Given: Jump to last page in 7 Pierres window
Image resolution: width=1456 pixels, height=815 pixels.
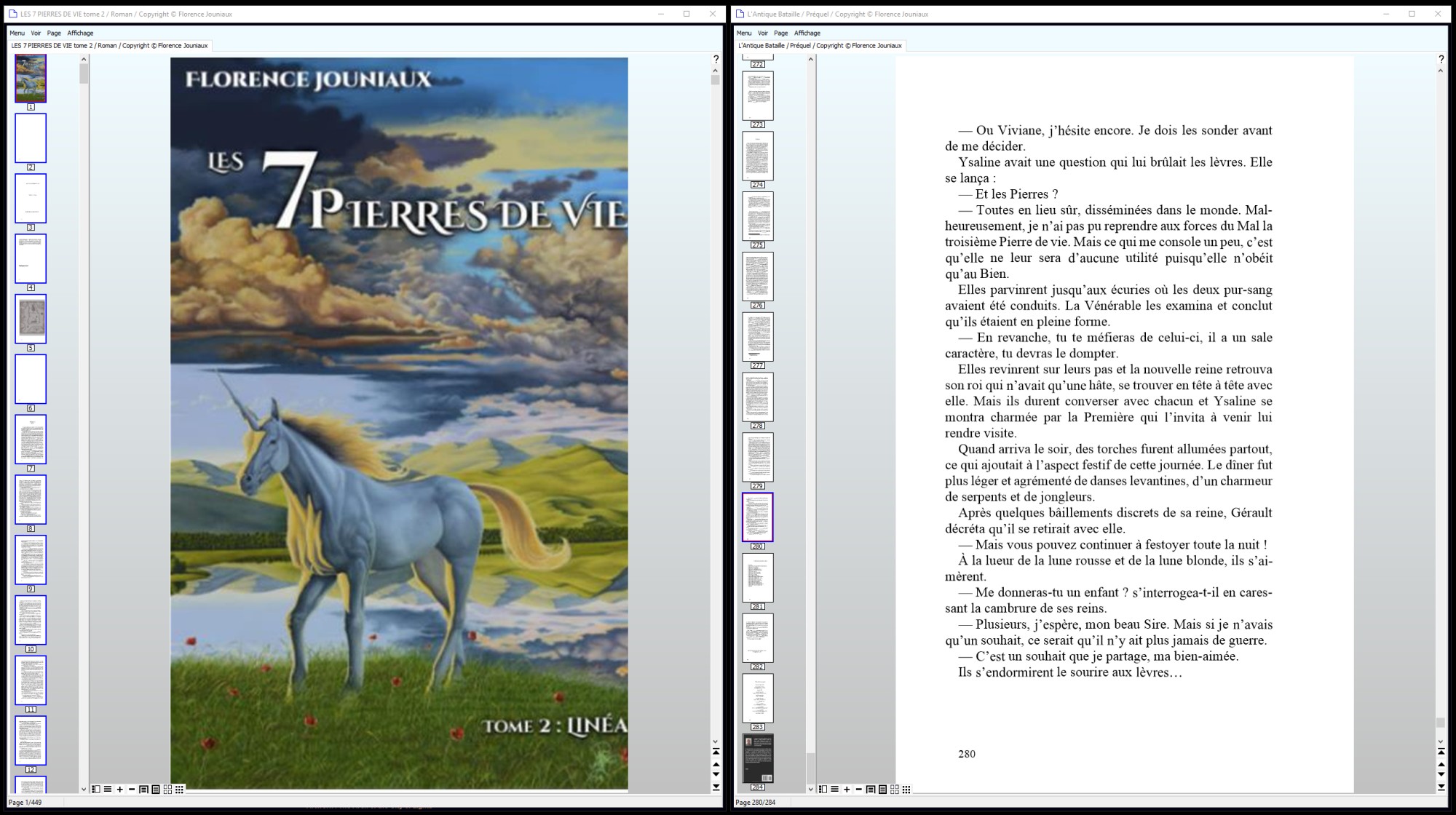Looking at the screenshot, I should pyautogui.click(x=716, y=787).
